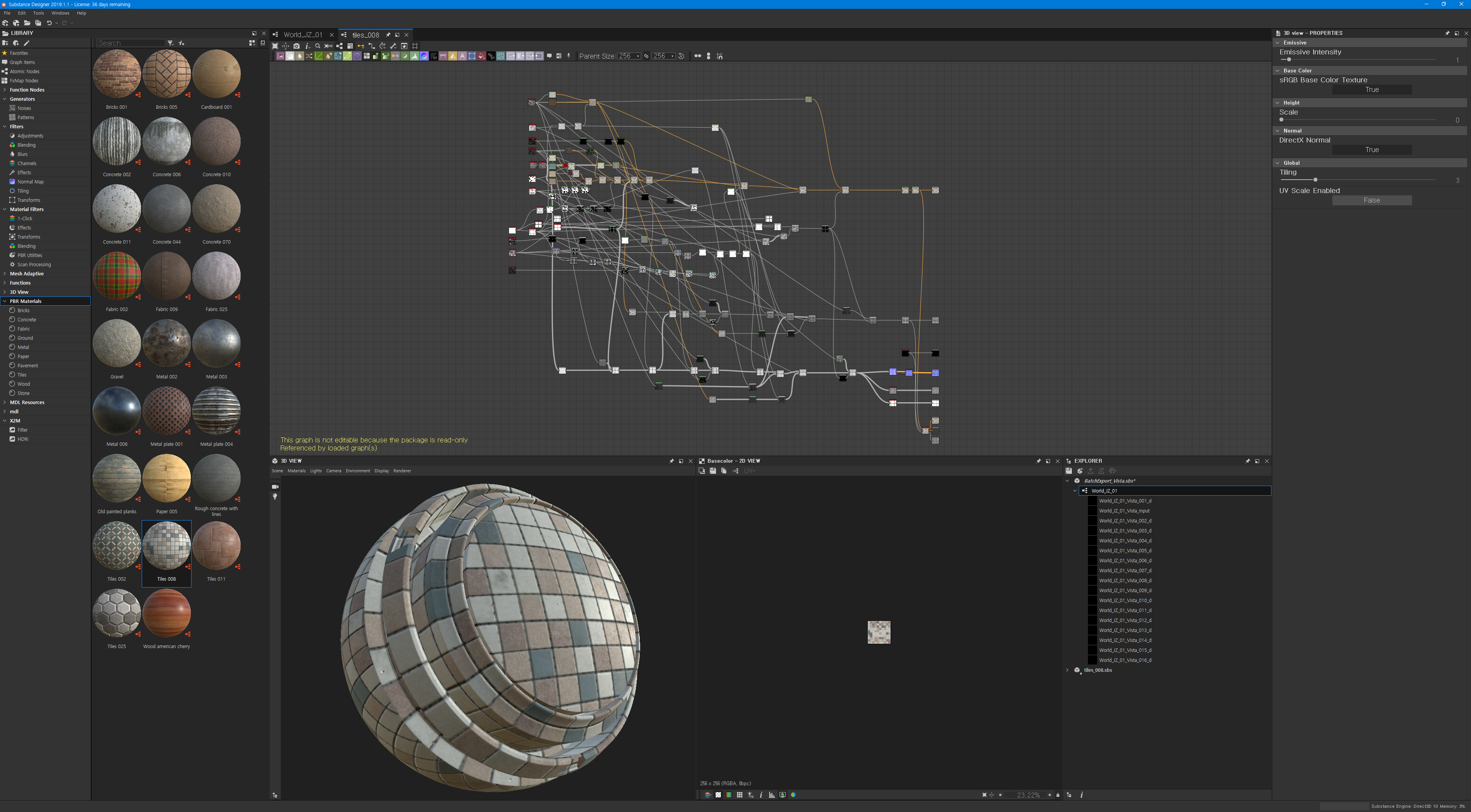Screen dimensions: 1471x812
Task: Collapse the Filters category in Library
Action: [x=5, y=127]
